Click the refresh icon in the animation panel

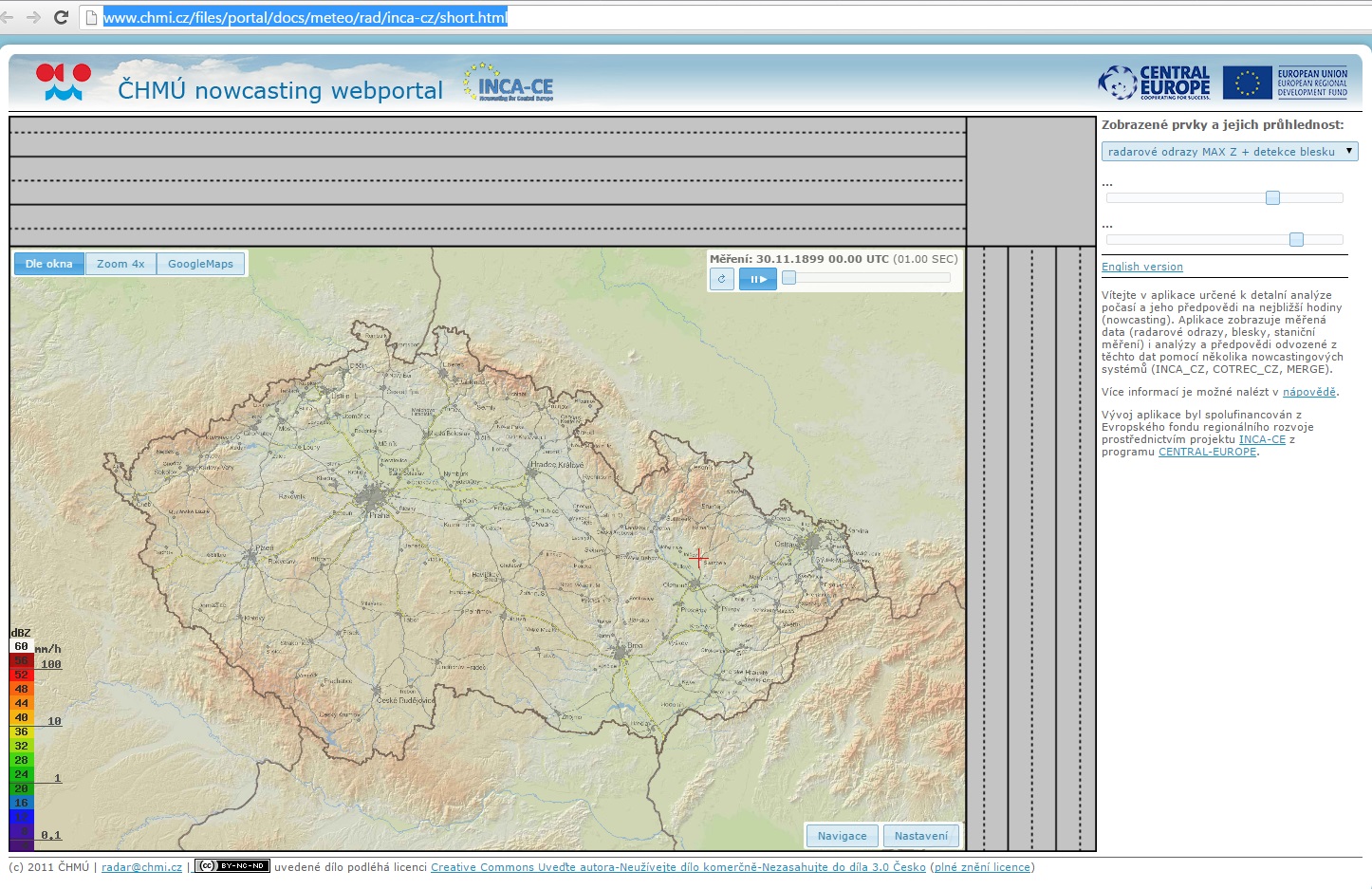coord(722,279)
